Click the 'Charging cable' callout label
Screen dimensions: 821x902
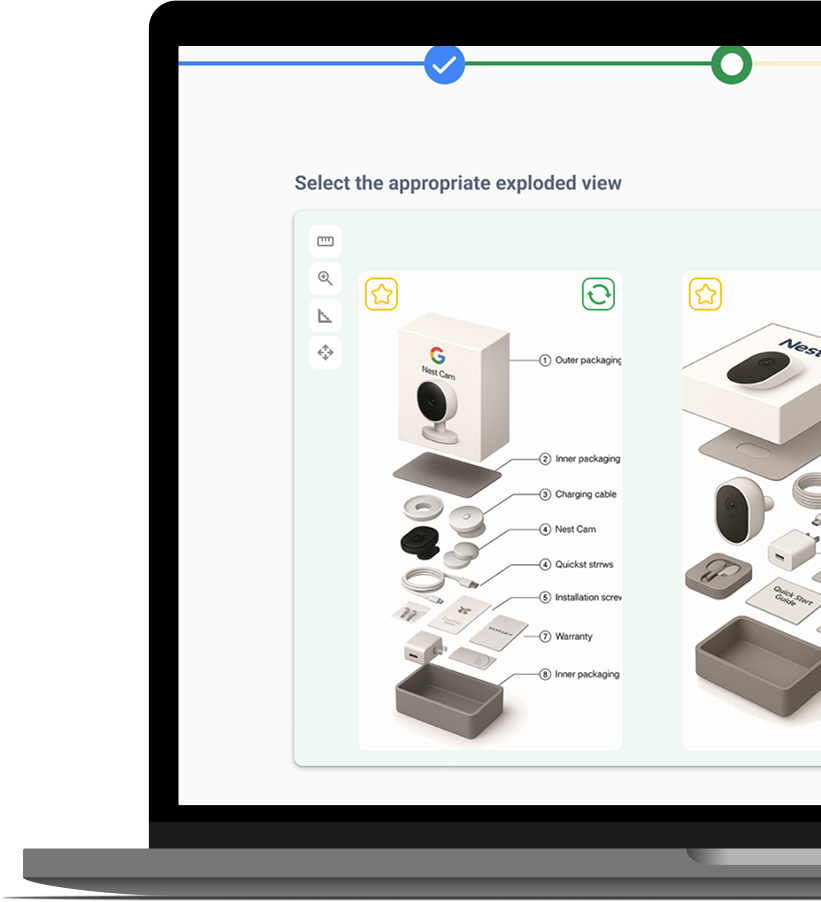pyautogui.click(x=586, y=494)
